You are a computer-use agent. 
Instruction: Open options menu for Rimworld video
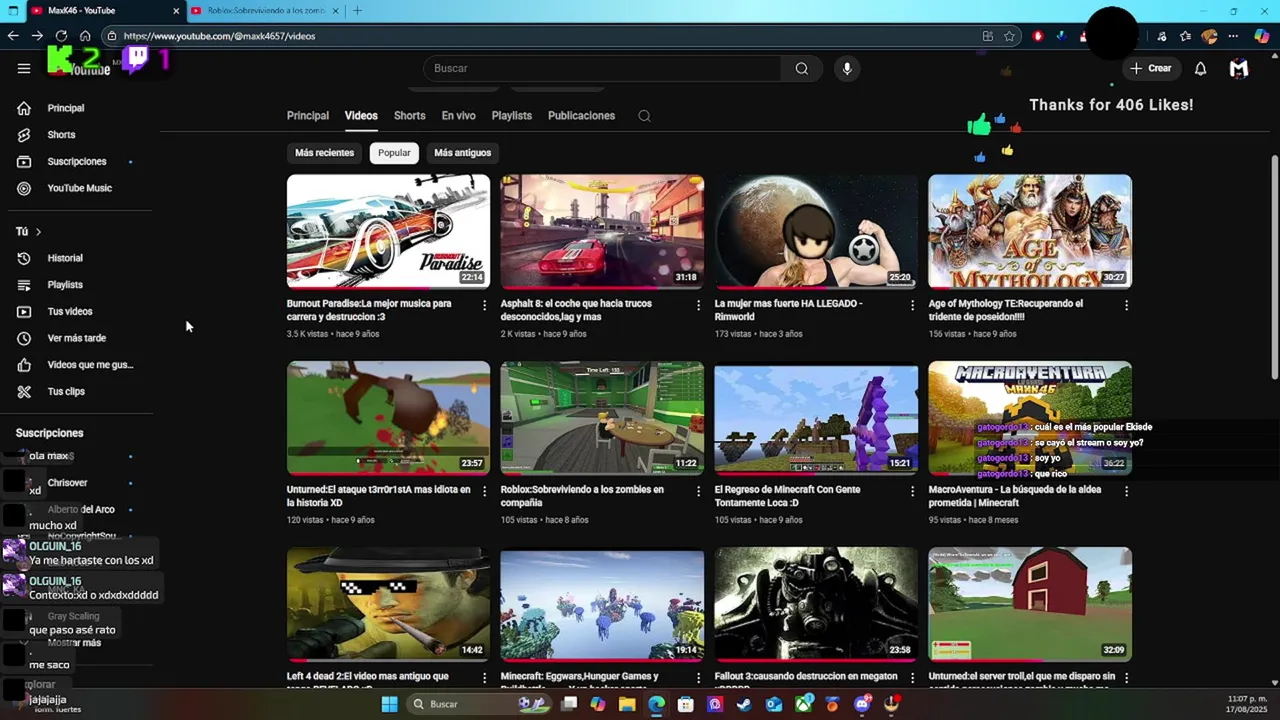[x=912, y=305]
